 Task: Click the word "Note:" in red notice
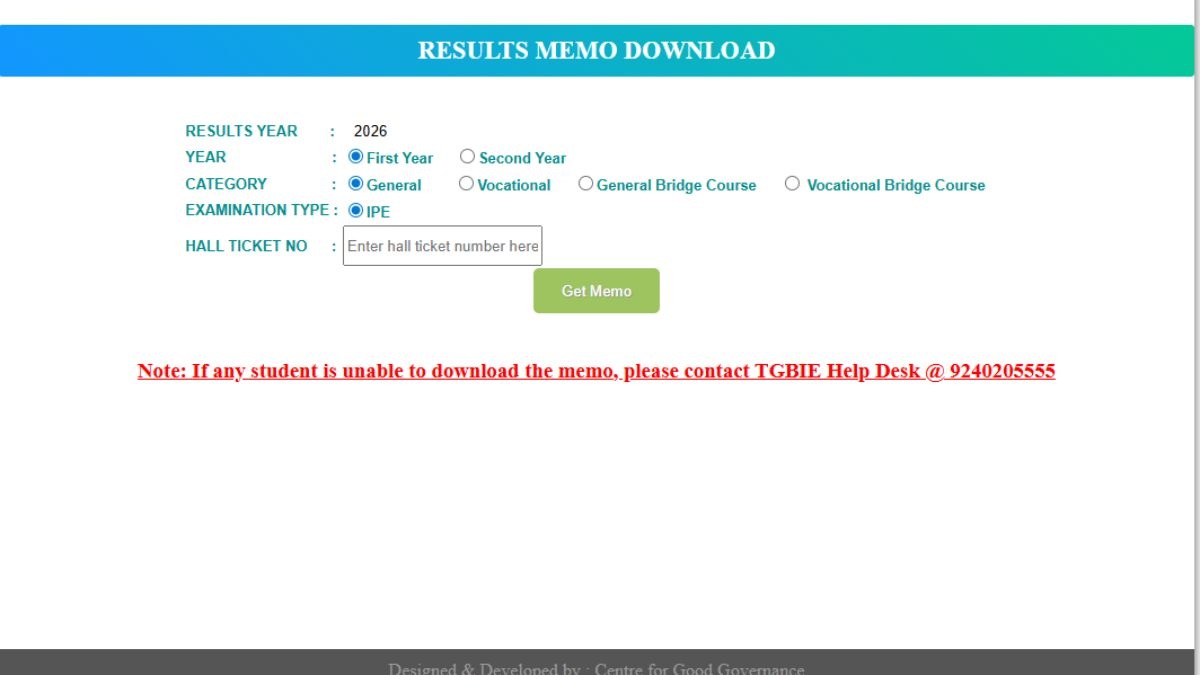click(x=162, y=371)
